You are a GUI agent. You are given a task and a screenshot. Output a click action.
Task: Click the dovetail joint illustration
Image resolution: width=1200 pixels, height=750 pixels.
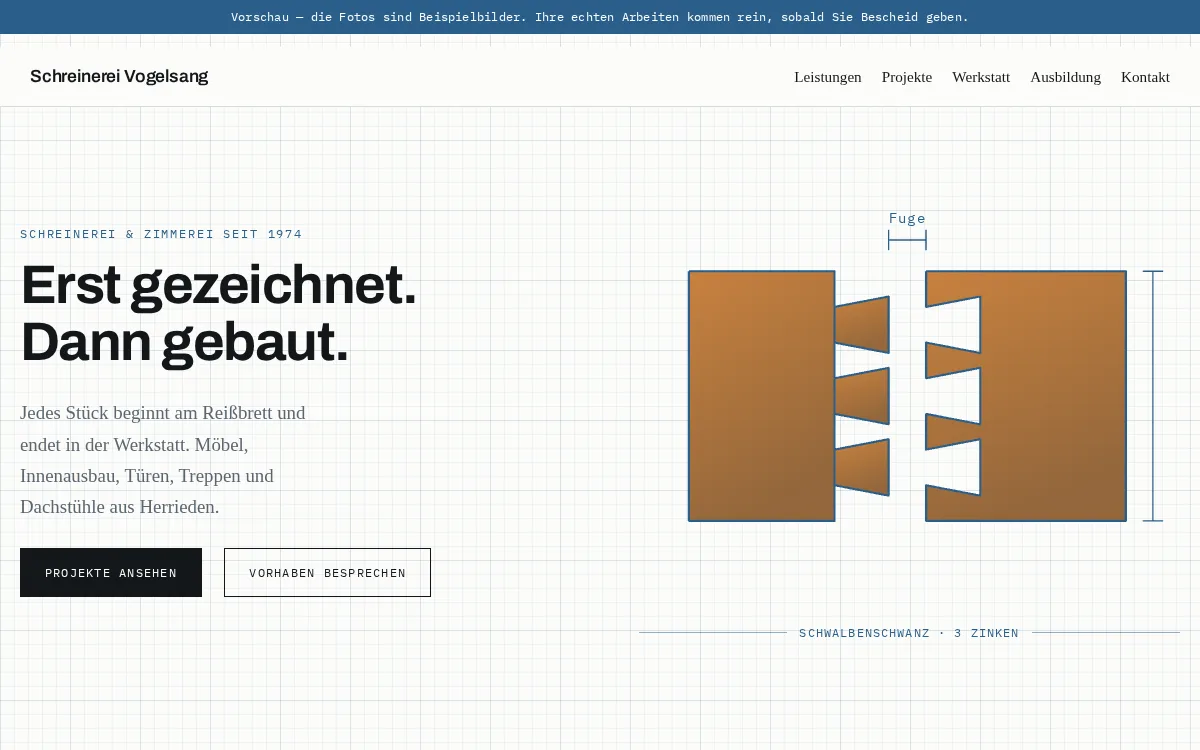coord(908,395)
